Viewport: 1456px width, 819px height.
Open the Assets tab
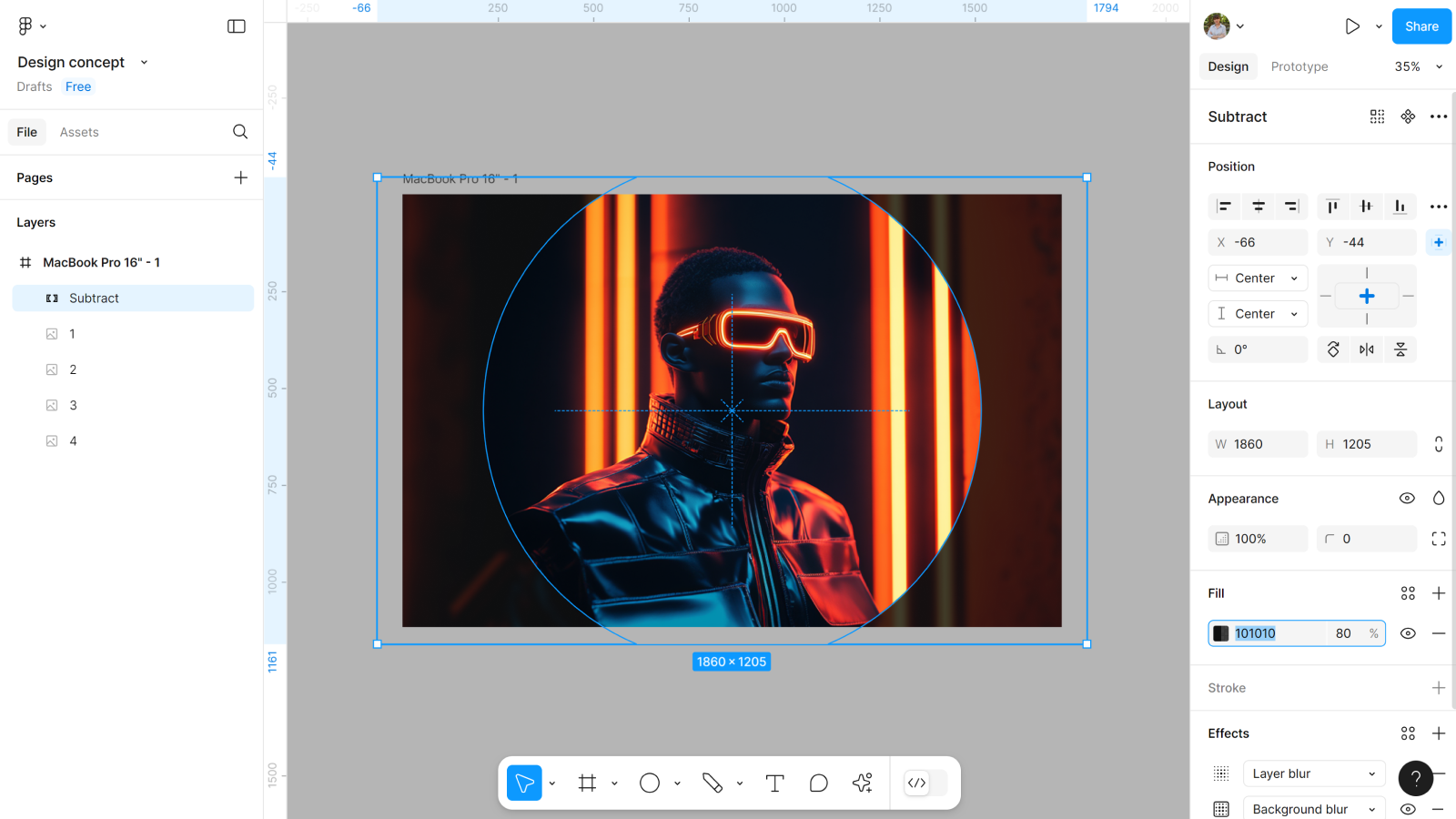(x=79, y=132)
